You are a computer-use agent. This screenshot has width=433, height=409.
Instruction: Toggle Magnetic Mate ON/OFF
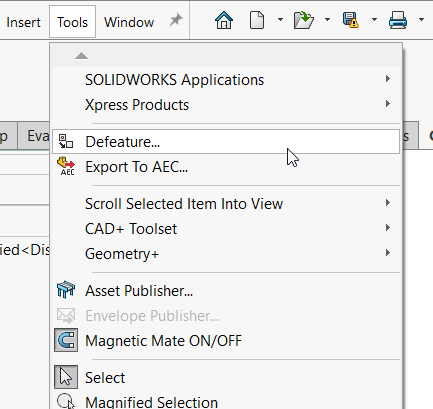[226, 341]
